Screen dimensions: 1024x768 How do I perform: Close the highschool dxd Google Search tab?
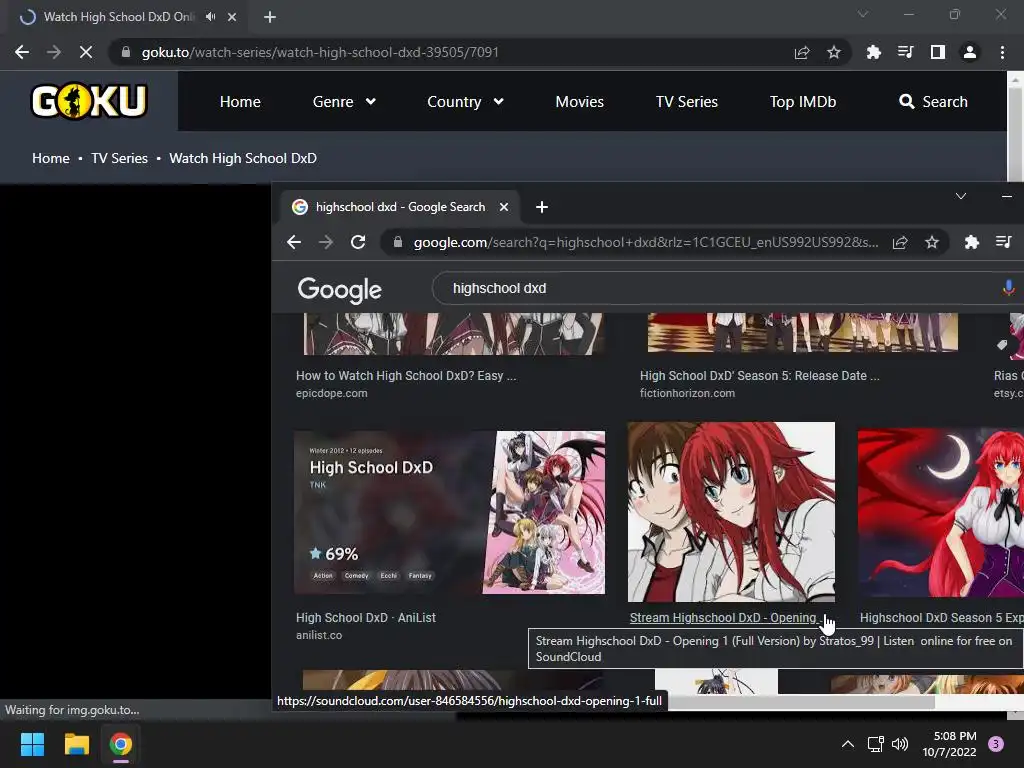504,207
